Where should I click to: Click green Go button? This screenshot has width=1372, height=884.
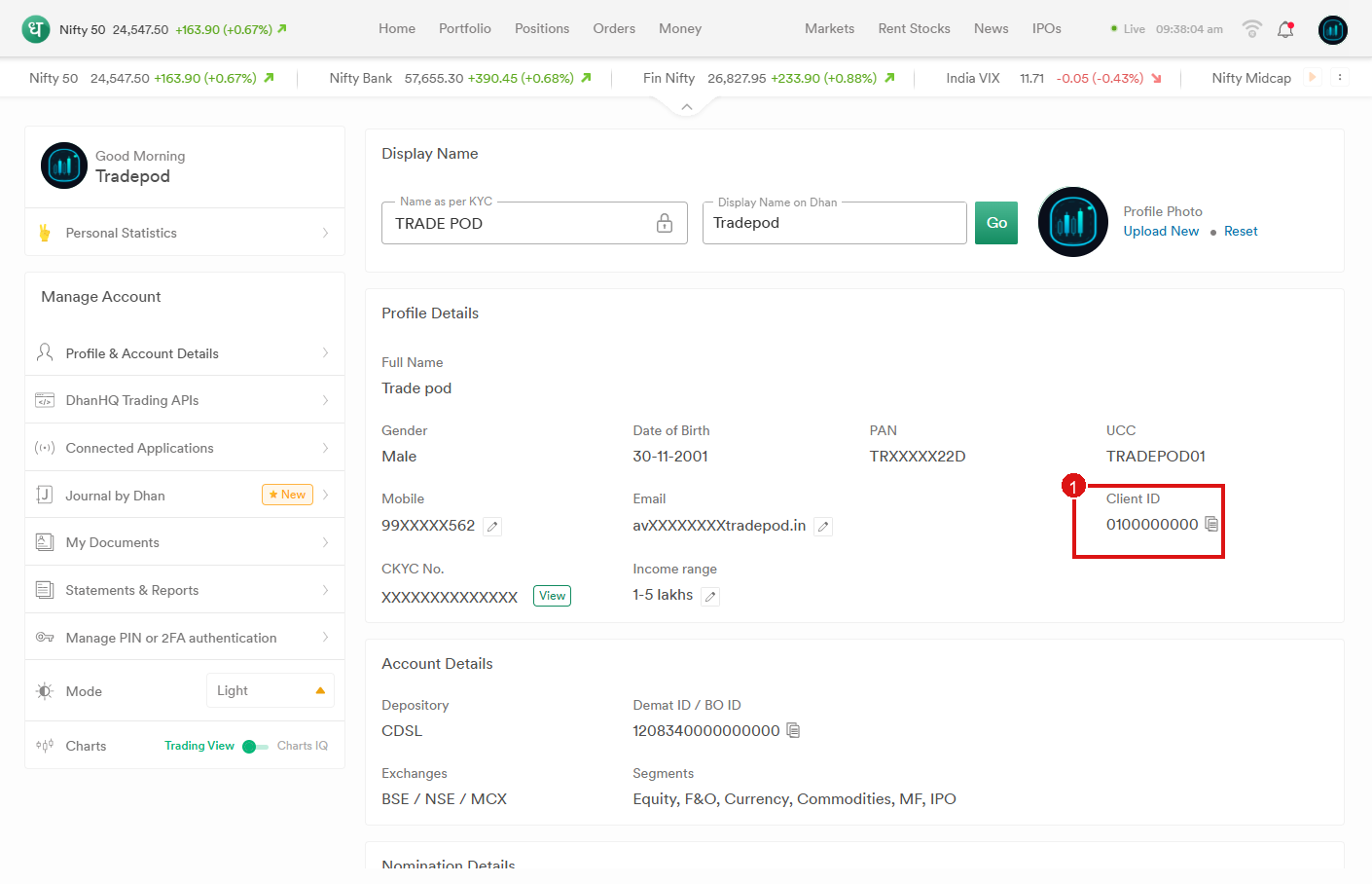click(996, 223)
